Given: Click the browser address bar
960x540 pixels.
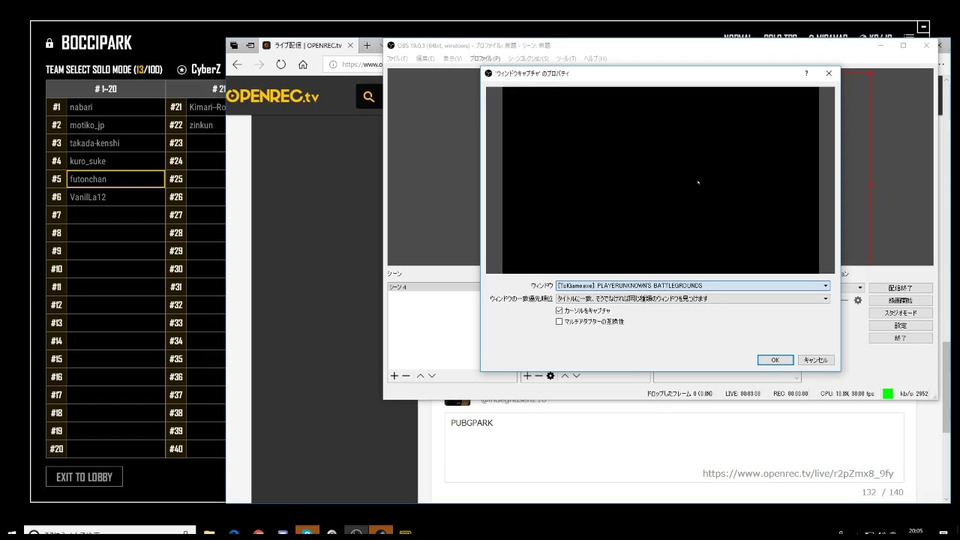Looking at the screenshot, I should [x=355, y=64].
